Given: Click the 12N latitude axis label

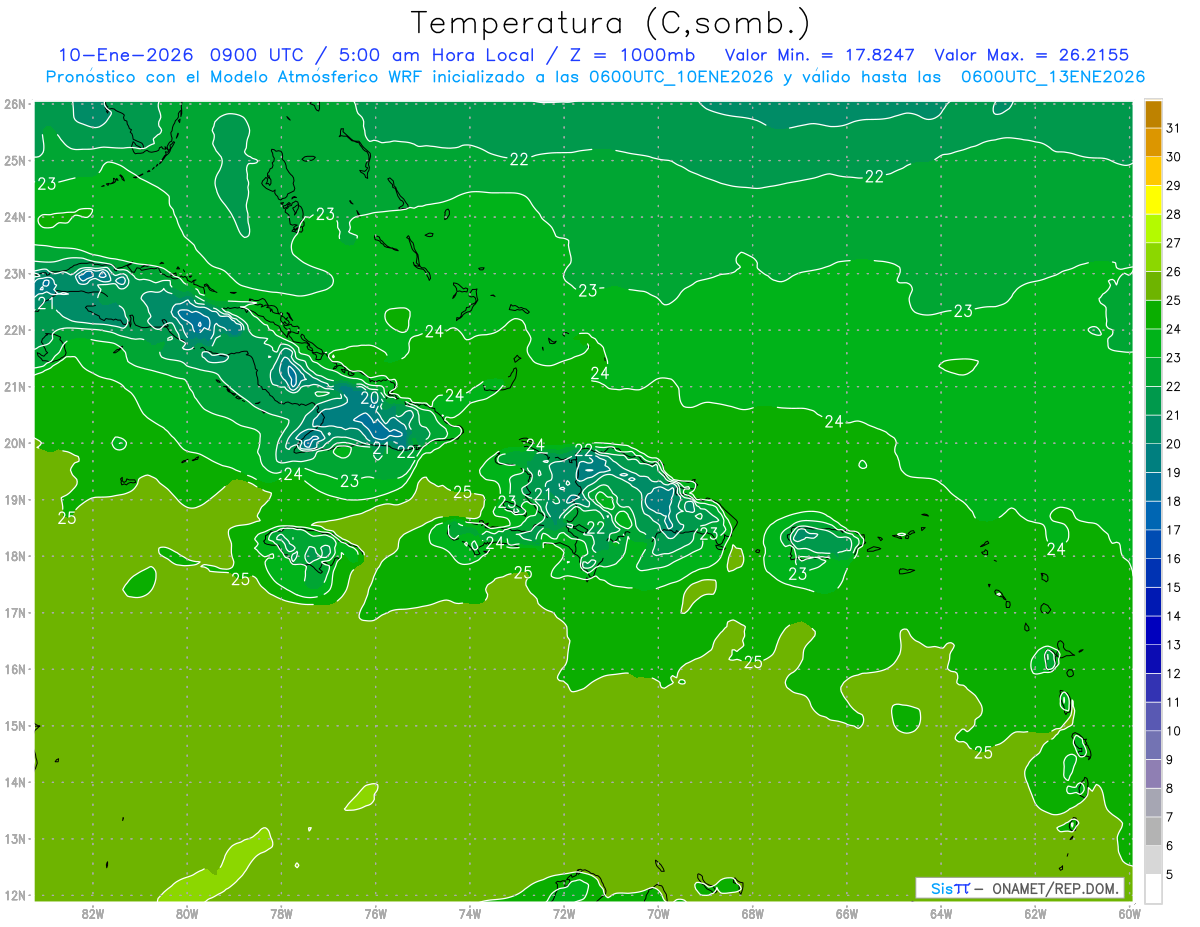Looking at the screenshot, I should point(15,895).
